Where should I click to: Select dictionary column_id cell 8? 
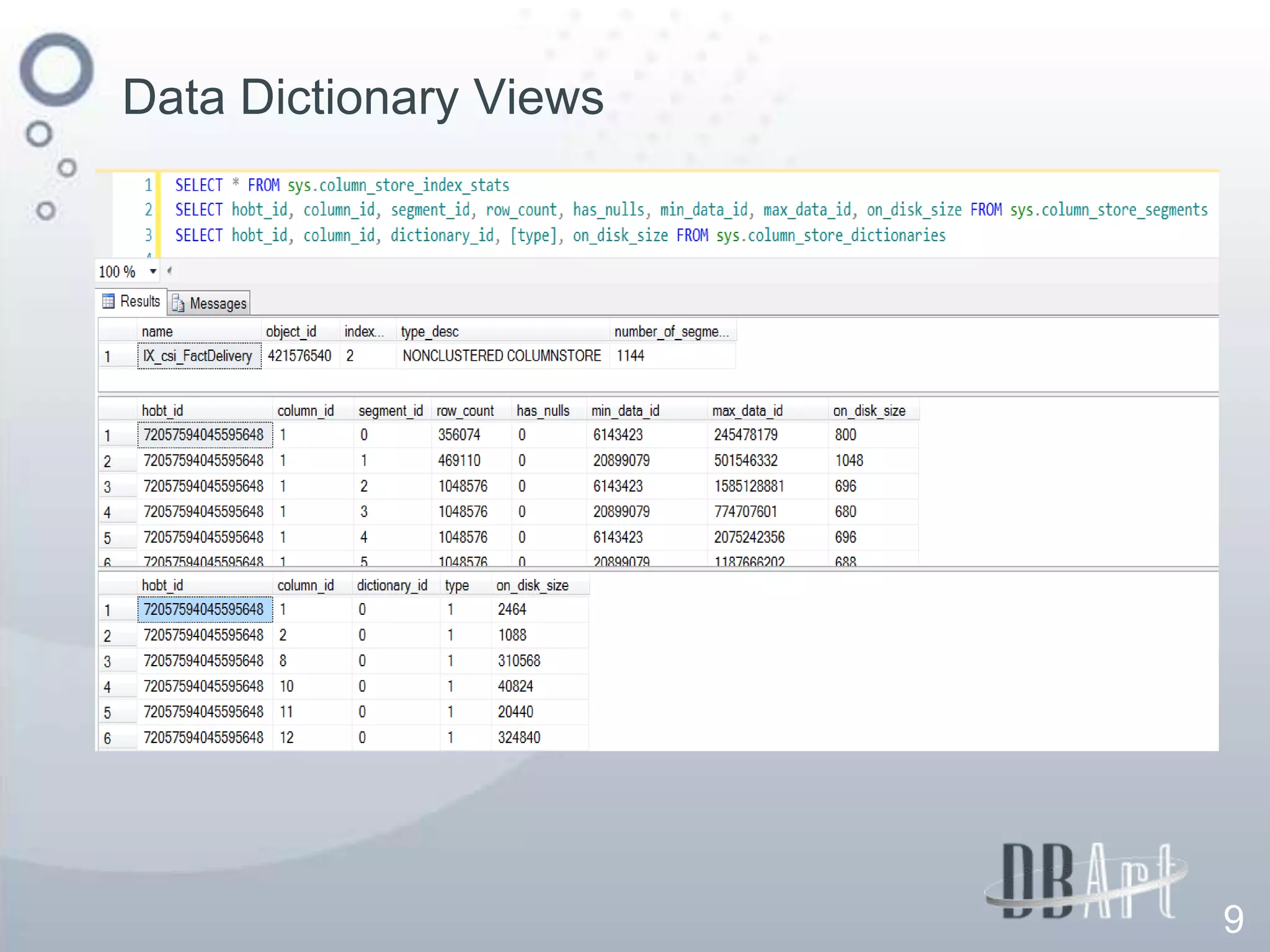[x=313, y=661]
